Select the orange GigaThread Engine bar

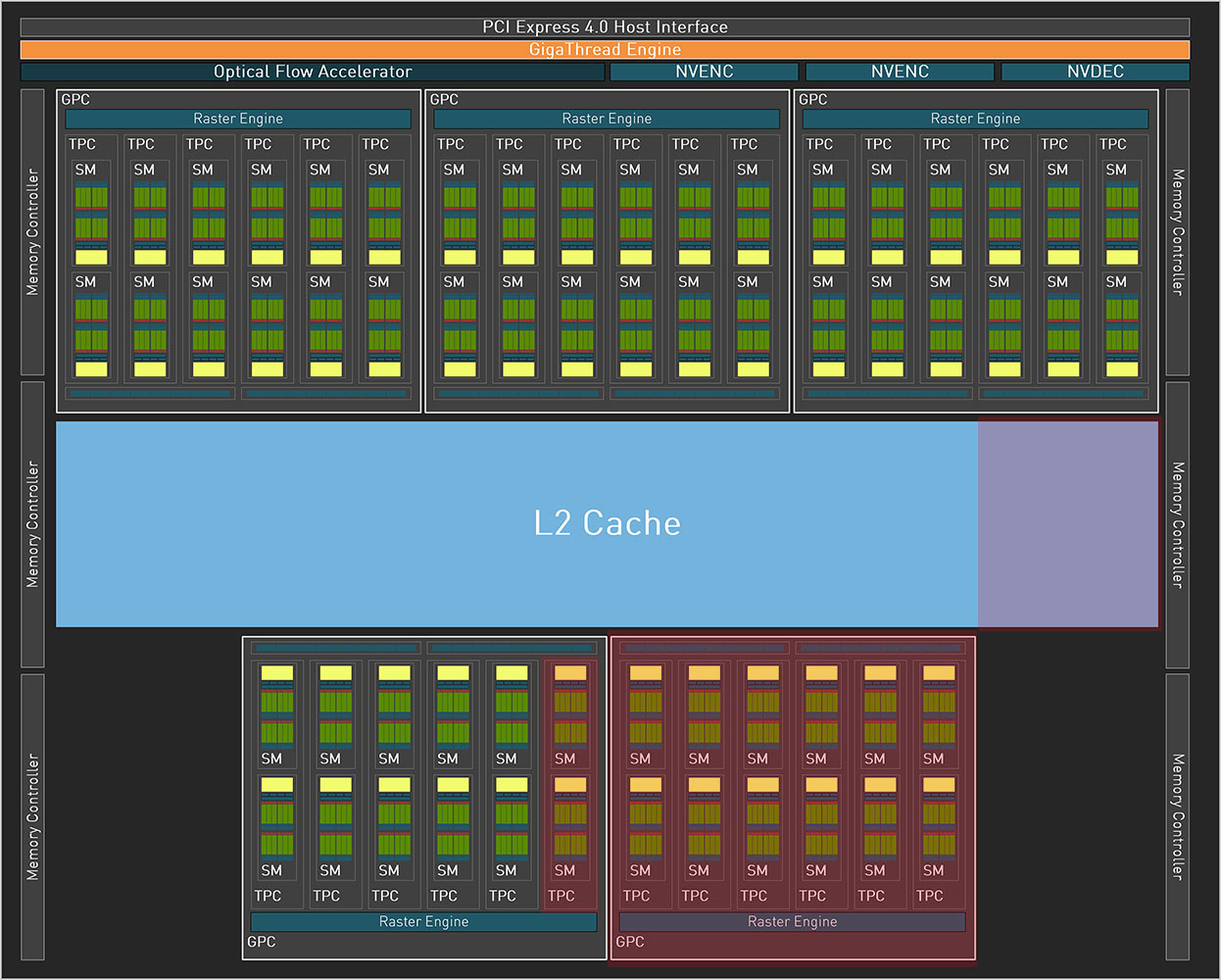[605, 50]
